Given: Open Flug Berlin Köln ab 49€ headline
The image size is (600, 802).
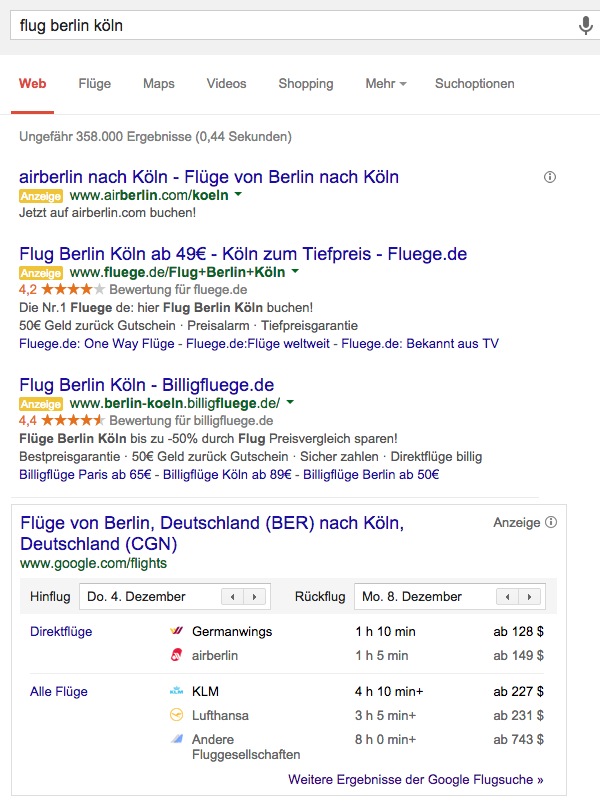Looking at the screenshot, I should point(243,254).
